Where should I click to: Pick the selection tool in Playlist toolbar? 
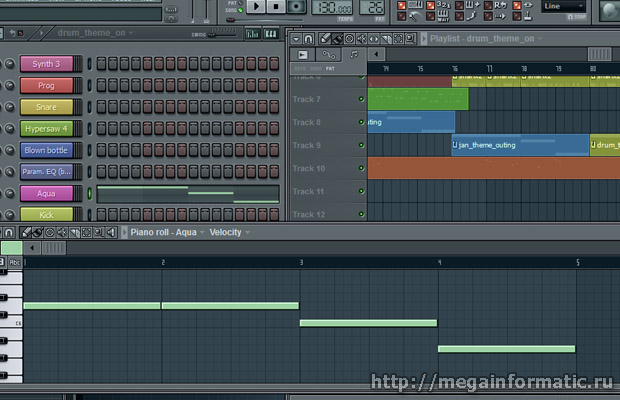[x=398, y=38]
